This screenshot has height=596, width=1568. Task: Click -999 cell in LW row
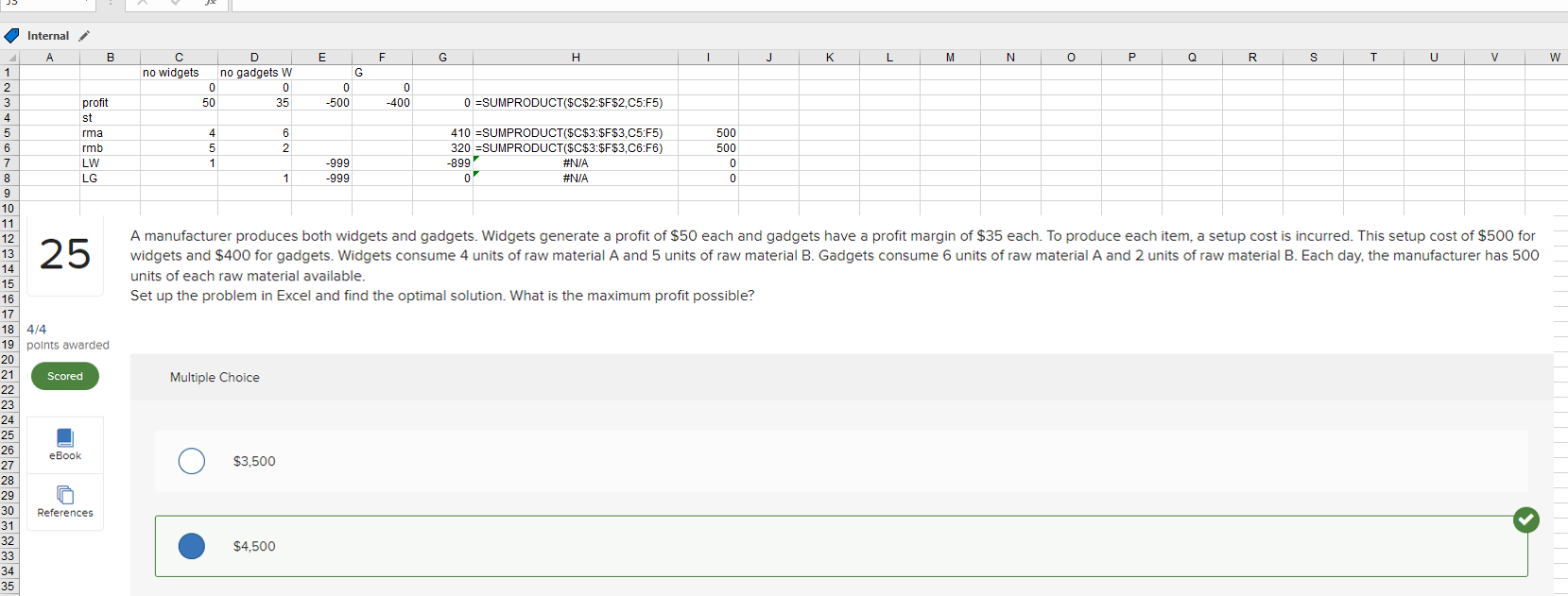click(321, 163)
